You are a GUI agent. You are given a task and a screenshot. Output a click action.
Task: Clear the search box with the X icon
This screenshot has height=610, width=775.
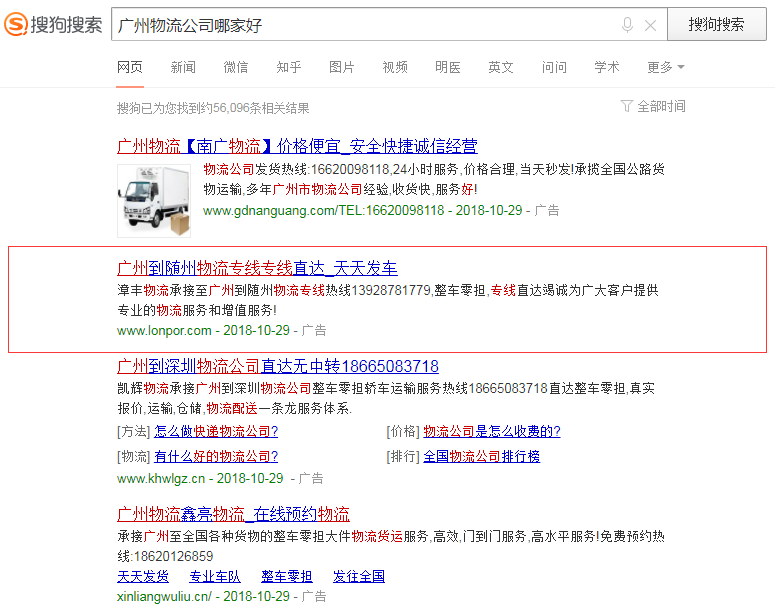tap(650, 25)
